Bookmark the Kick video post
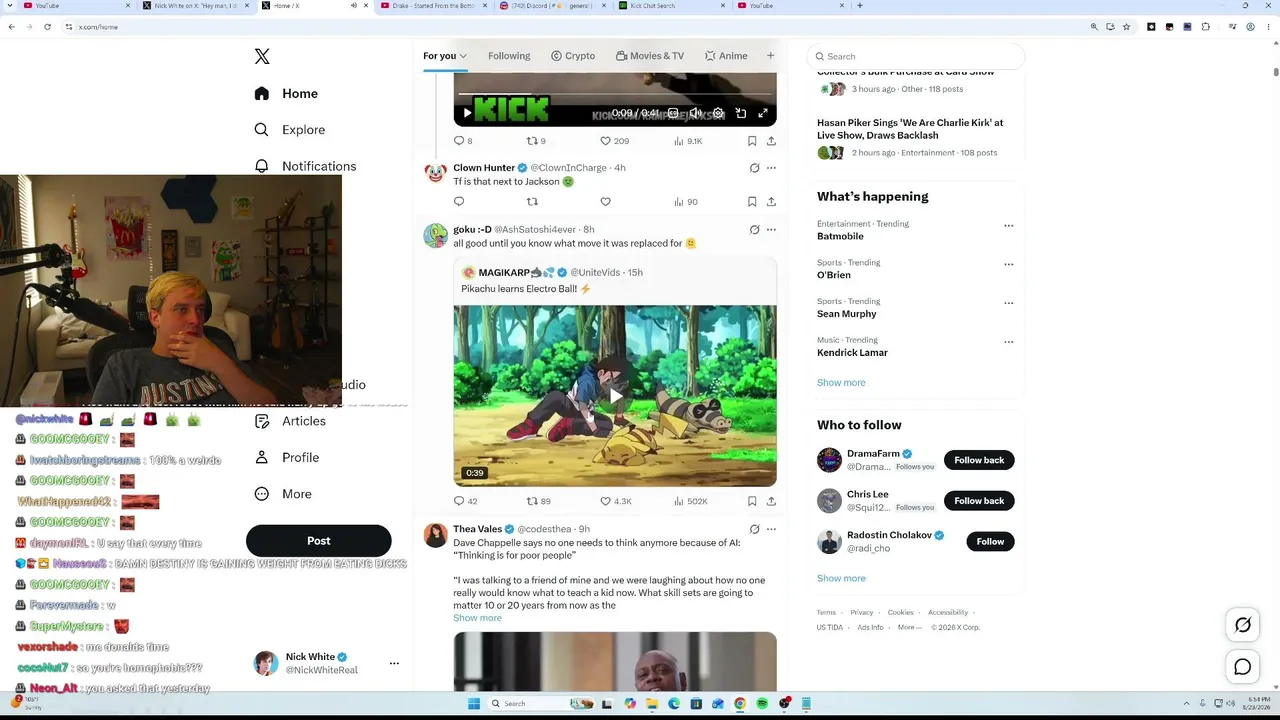1280x720 pixels. pyautogui.click(x=752, y=141)
